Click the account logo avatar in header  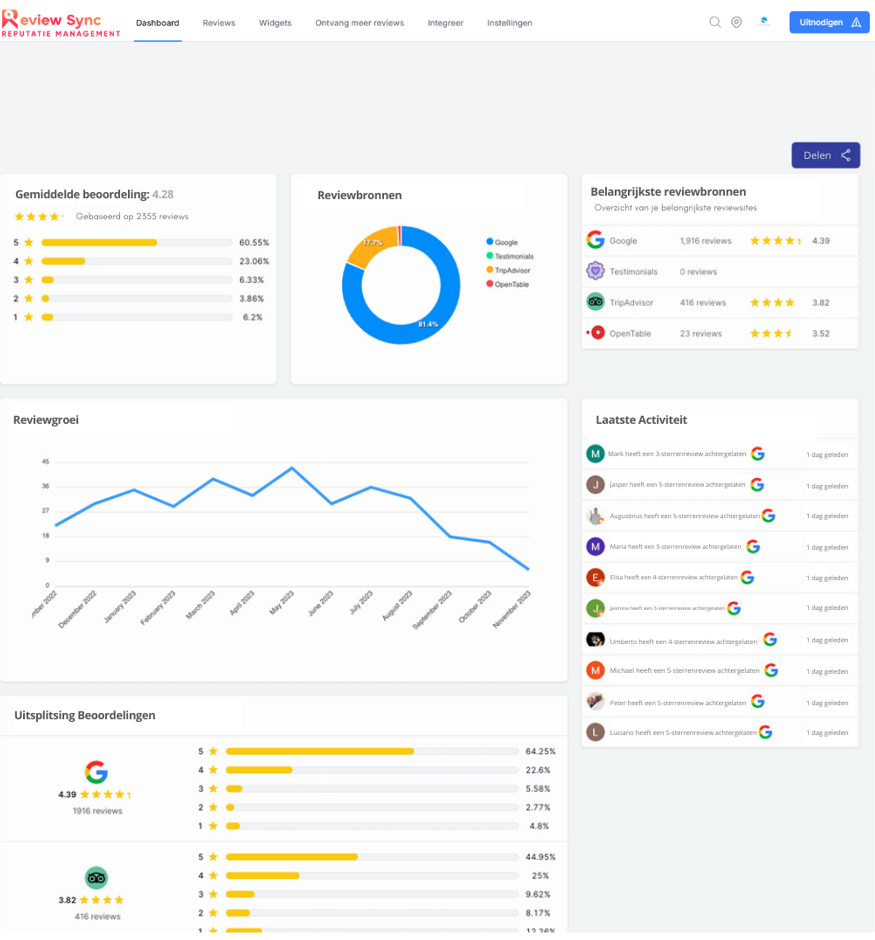pos(764,22)
